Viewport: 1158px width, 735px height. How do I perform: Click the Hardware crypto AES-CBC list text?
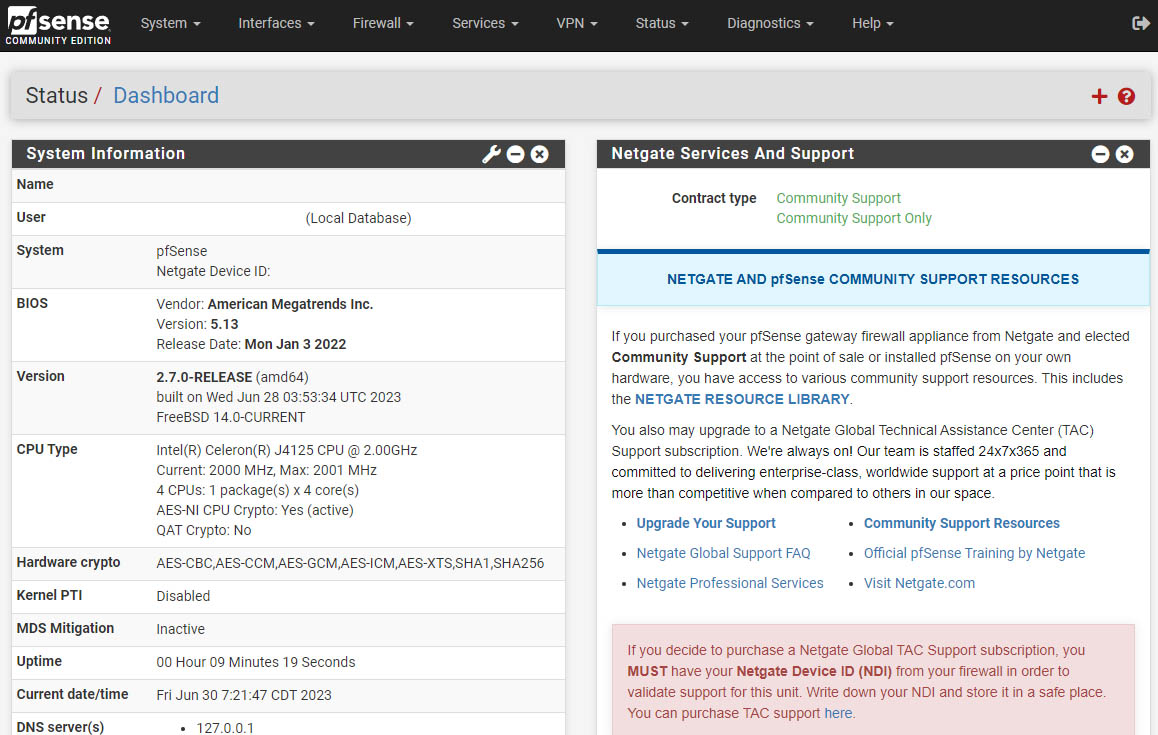pyautogui.click(x=350, y=563)
